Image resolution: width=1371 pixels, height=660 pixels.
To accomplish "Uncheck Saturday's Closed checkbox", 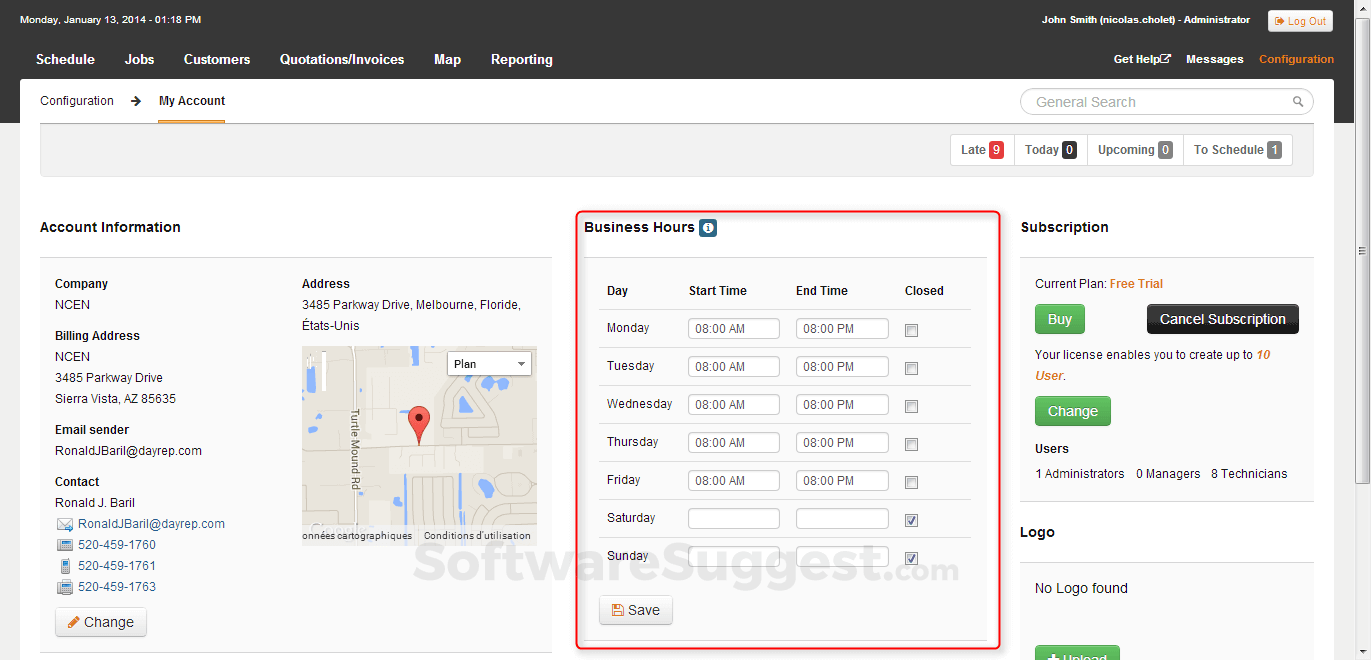I will tap(911, 520).
